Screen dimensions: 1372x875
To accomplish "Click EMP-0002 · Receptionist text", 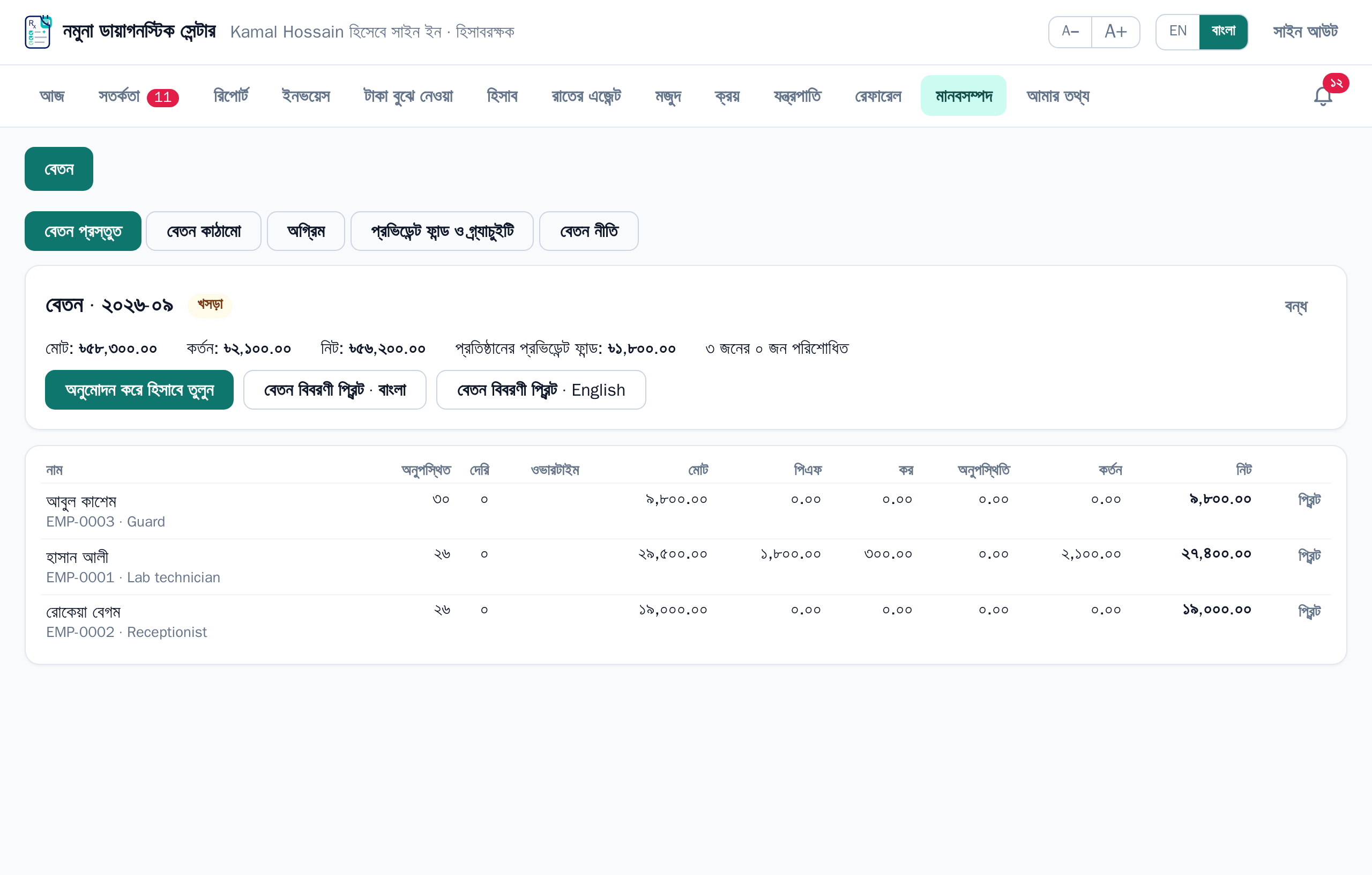I will (126, 632).
